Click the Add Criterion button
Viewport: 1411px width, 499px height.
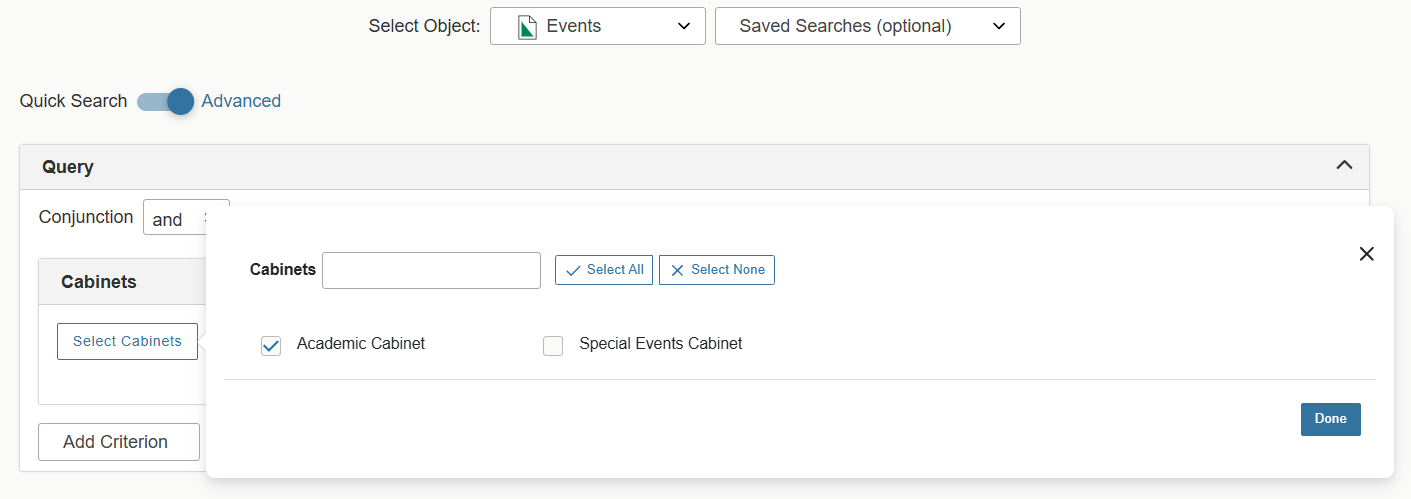(x=119, y=442)
